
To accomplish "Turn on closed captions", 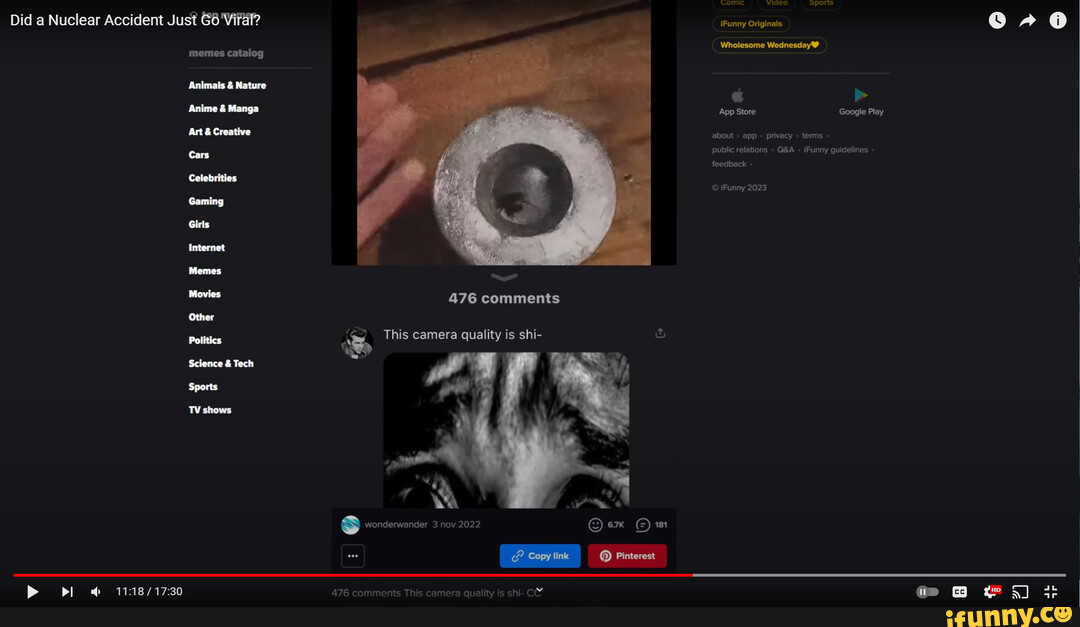I will pyautogui.click(x=959, y=592).
